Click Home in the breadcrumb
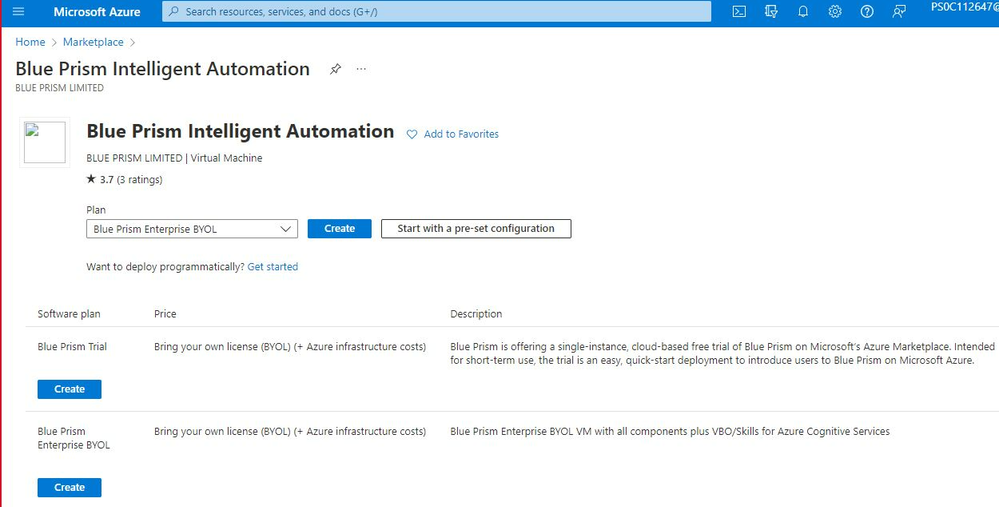This screenshot has width=999, height=507. coord(30,42)
